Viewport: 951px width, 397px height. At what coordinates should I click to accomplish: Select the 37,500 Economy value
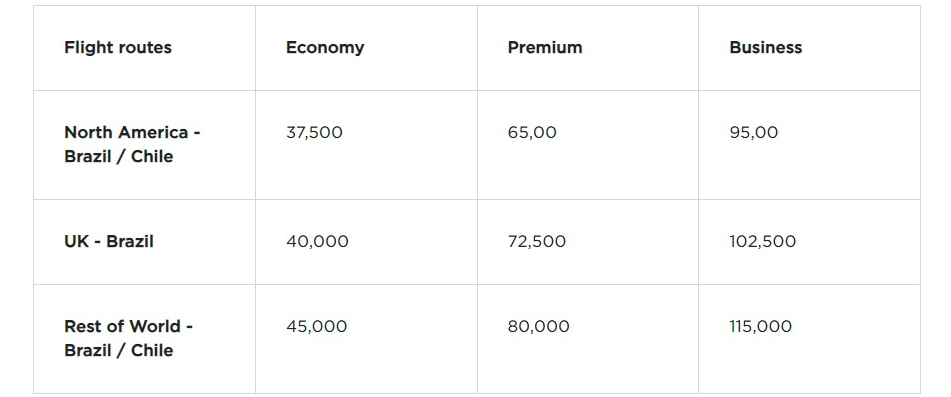point(314,133)
